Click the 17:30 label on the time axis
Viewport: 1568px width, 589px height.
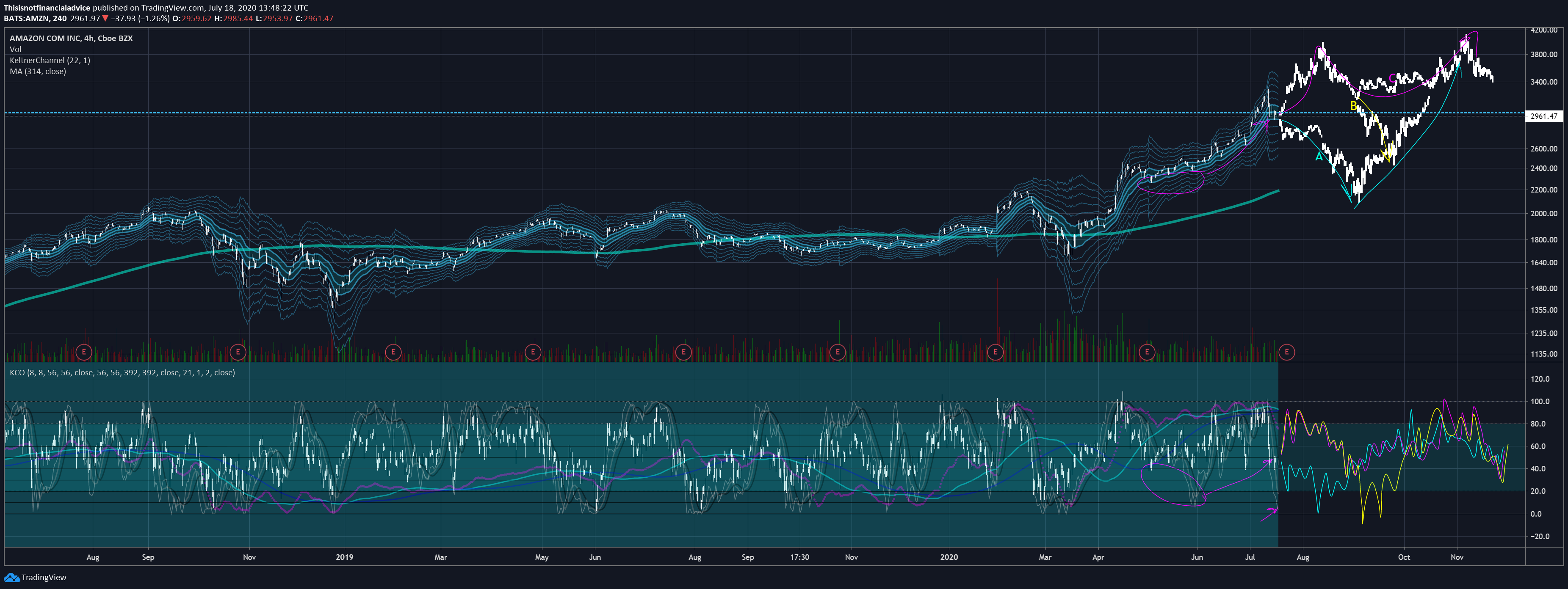click(x=799, y=557)
